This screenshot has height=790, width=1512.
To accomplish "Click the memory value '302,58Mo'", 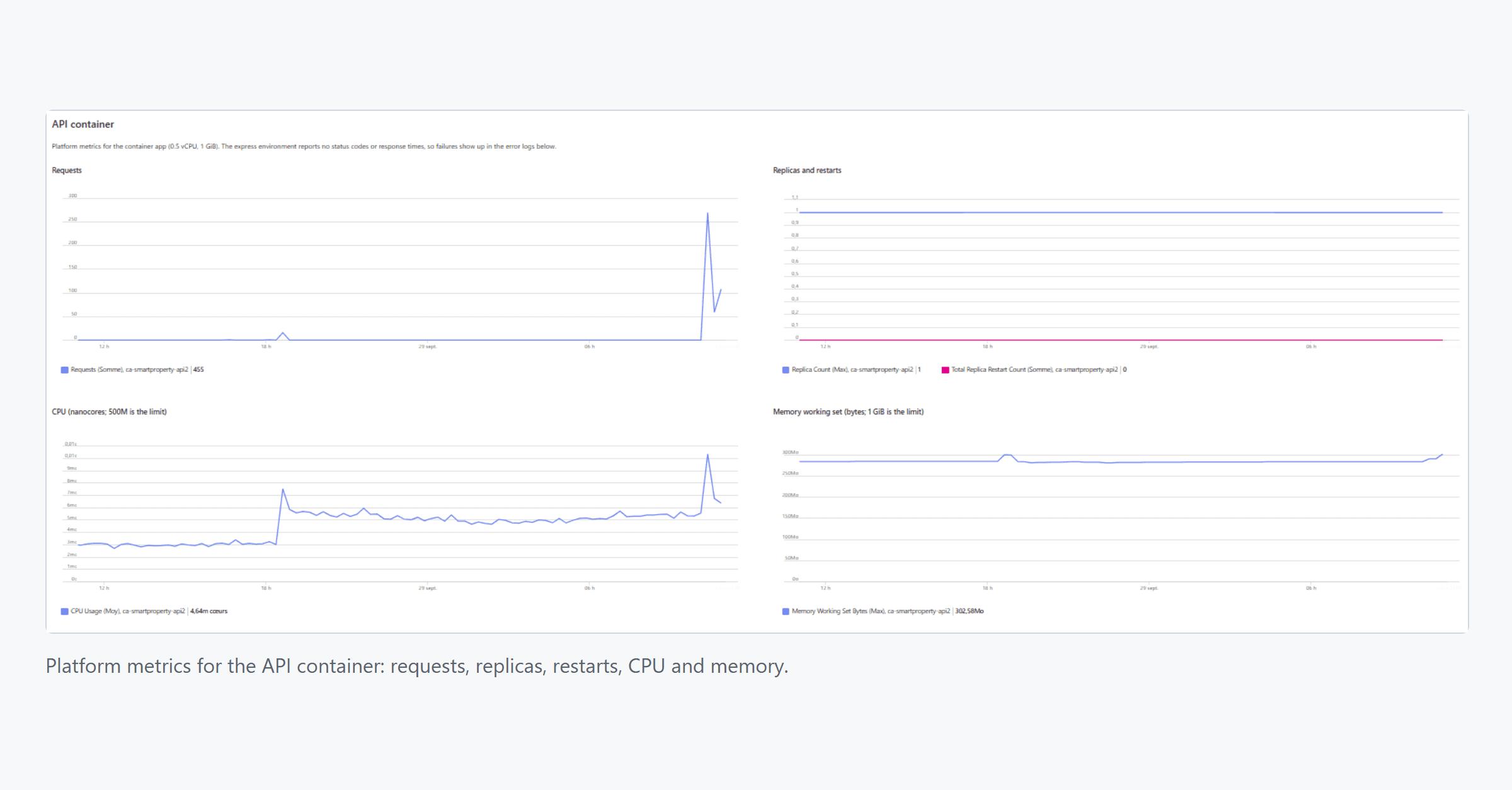I will [x=969, y=611].
